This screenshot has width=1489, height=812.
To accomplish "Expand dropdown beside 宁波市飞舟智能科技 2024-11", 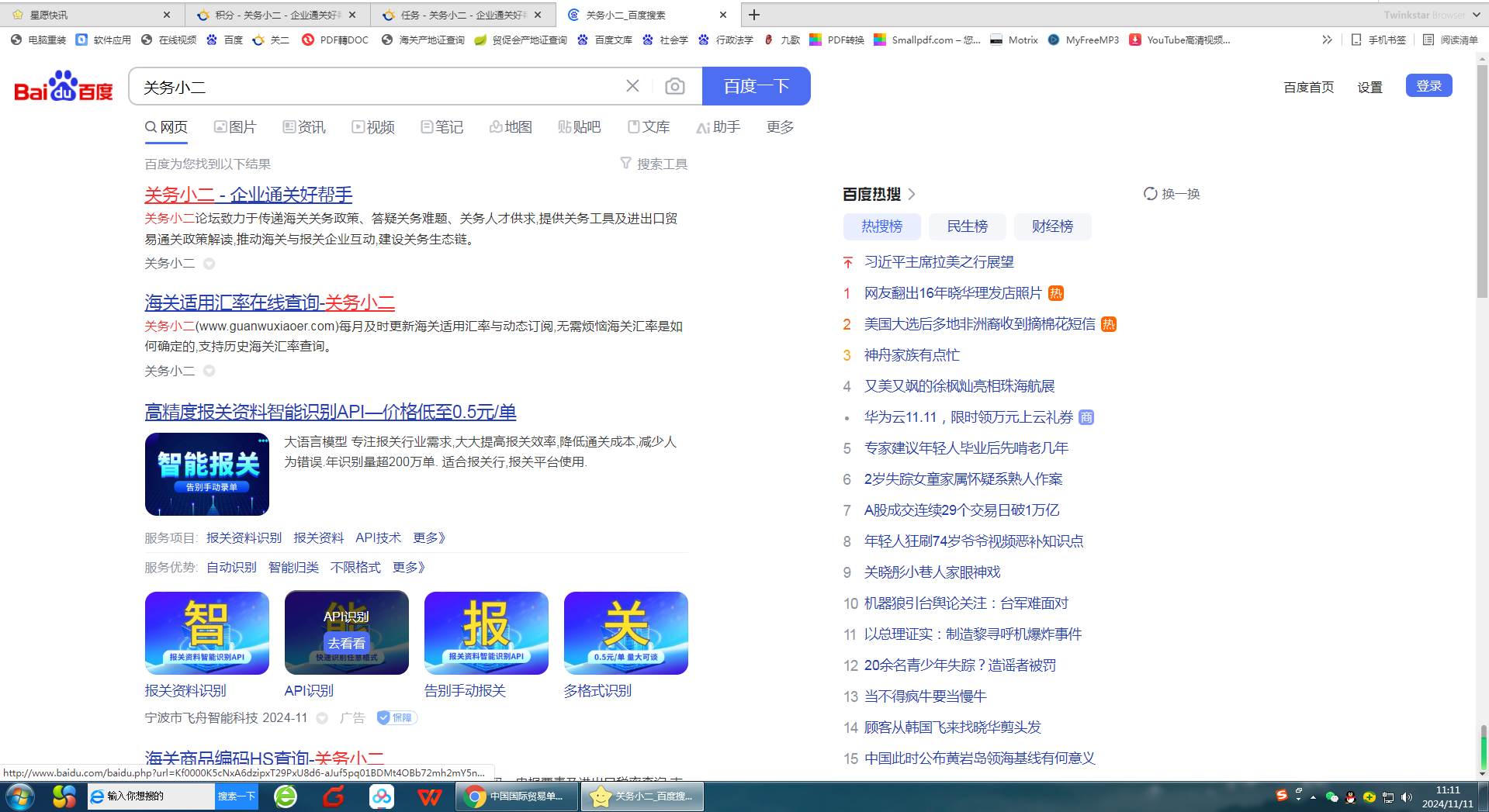I will pos(322,718).
